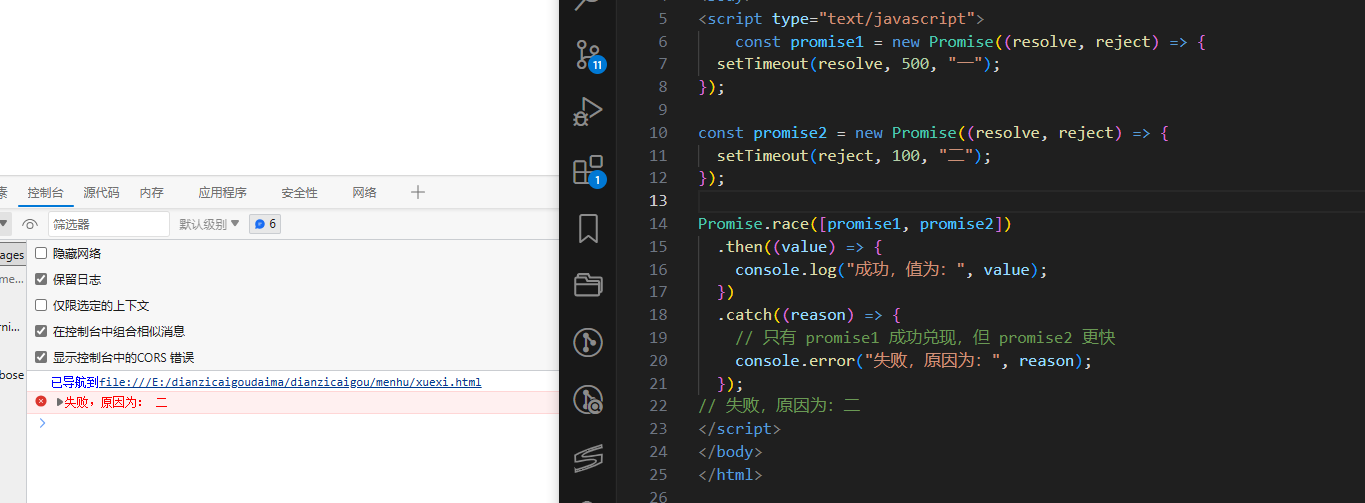Open Extensions view in VS Code activity bar
This screenshot has width=1365, height=503.
(x=588, y=170)
